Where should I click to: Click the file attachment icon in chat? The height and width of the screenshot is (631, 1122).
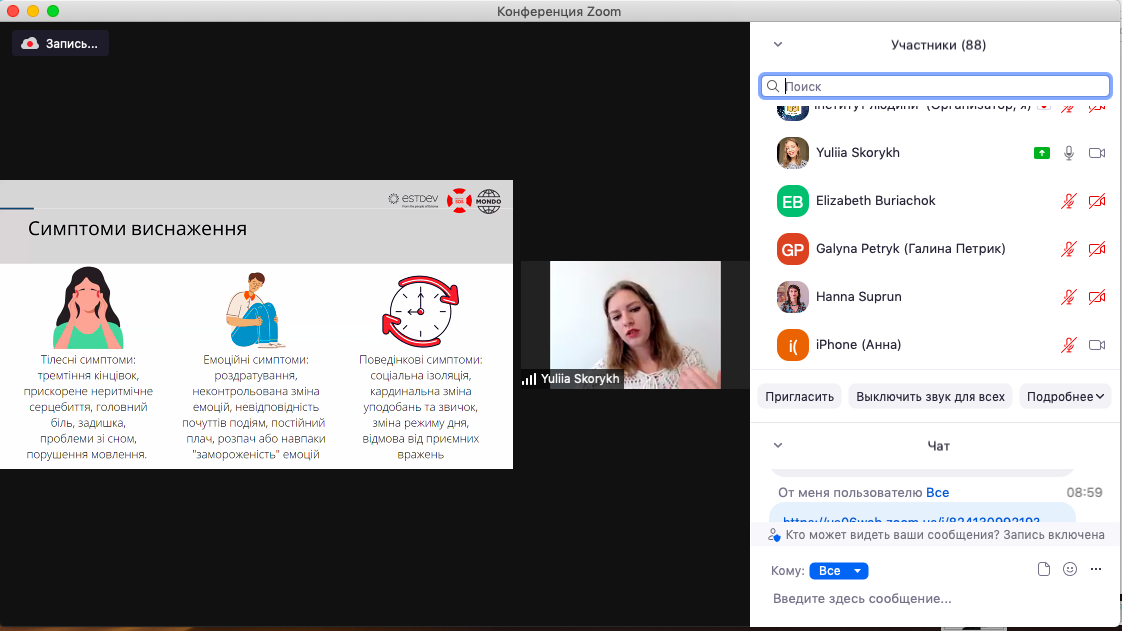[1044, 569]
